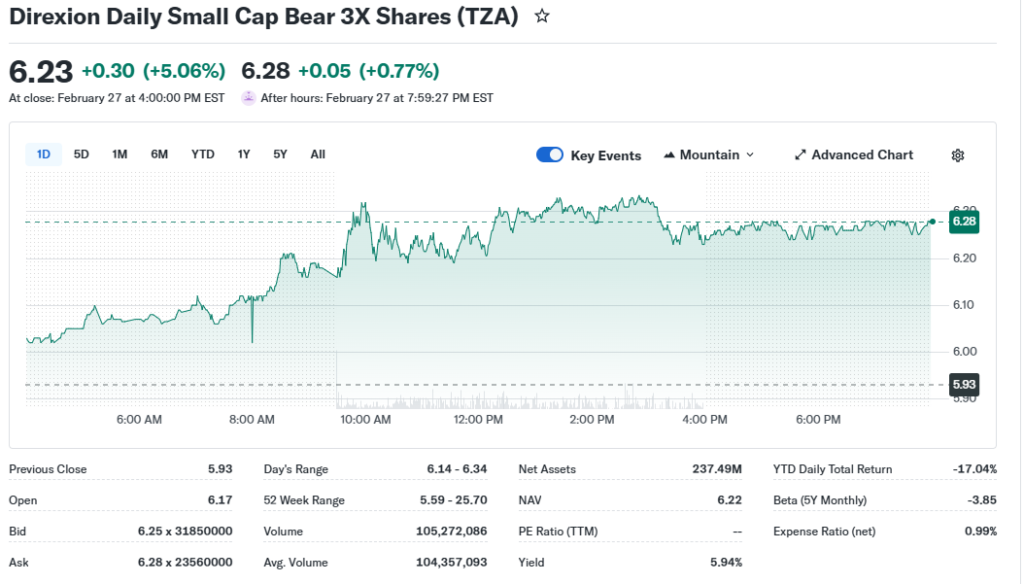1024x584 pixels.
Task: Select the 1M range tab
Action: pyautogui.click(x=120, y=154)
